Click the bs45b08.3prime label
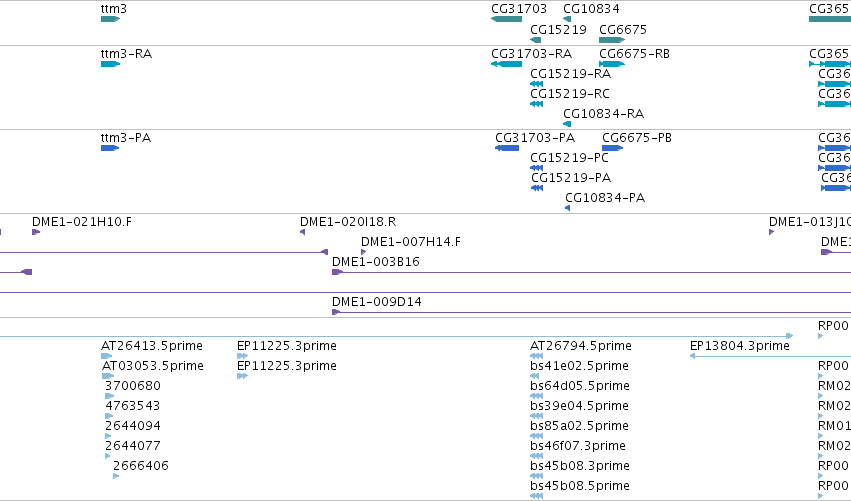Viewport: 851px width, 501px height. (x=580, y=466)
